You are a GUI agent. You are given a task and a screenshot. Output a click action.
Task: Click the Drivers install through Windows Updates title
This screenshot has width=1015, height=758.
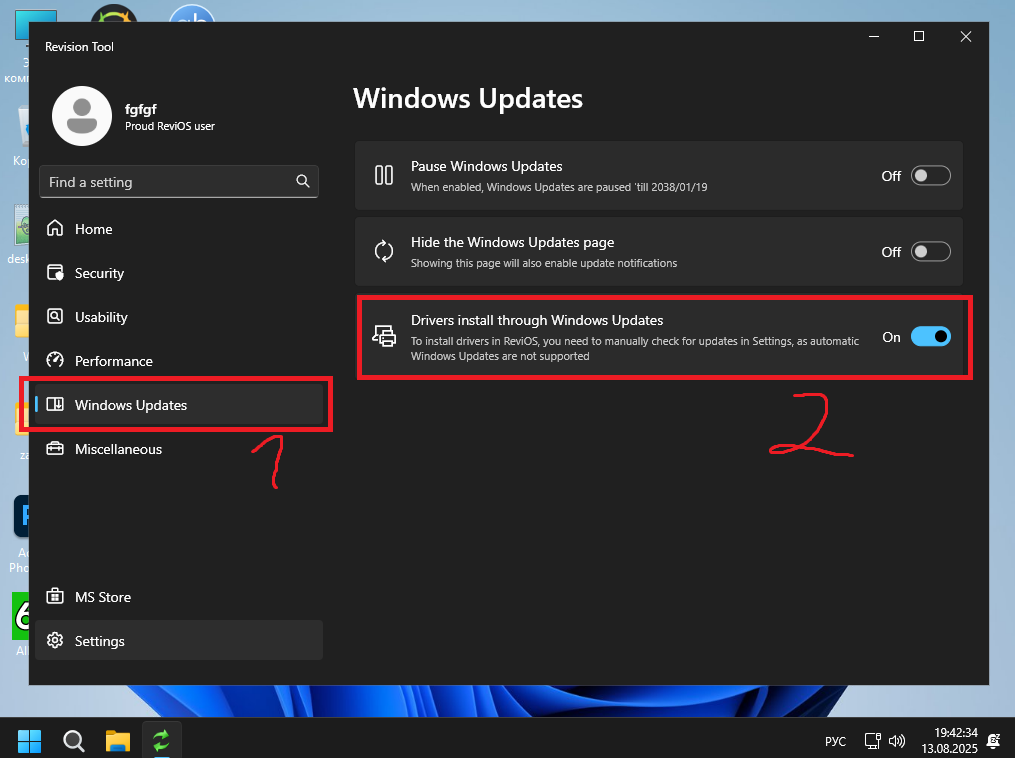[x=537, y=320]
